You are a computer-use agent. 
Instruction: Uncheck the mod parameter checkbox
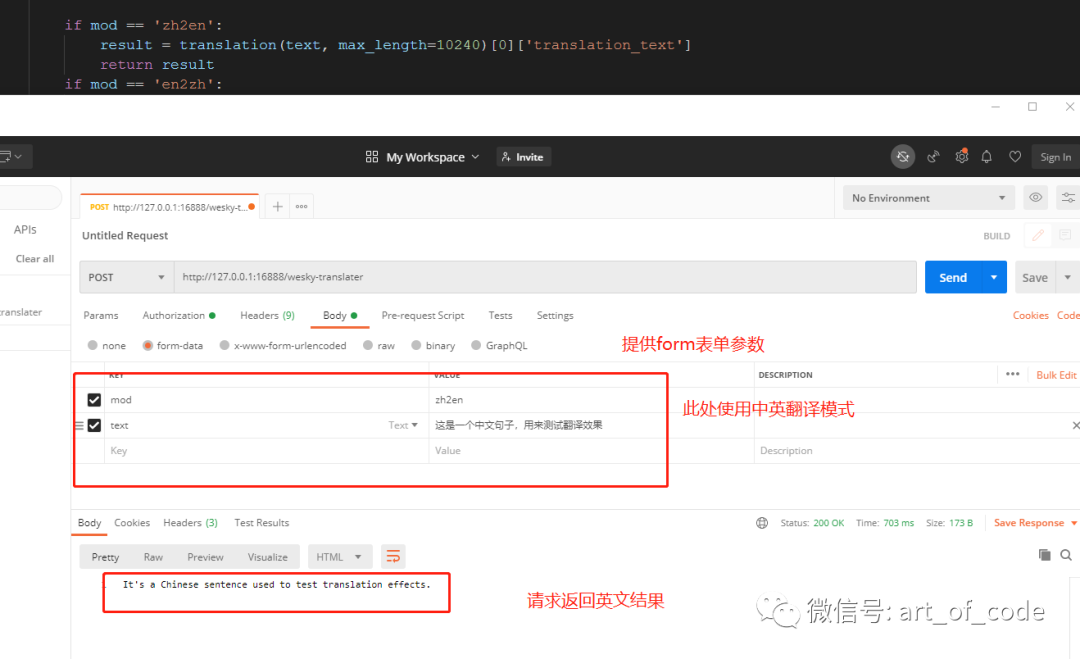click(94, 400)
